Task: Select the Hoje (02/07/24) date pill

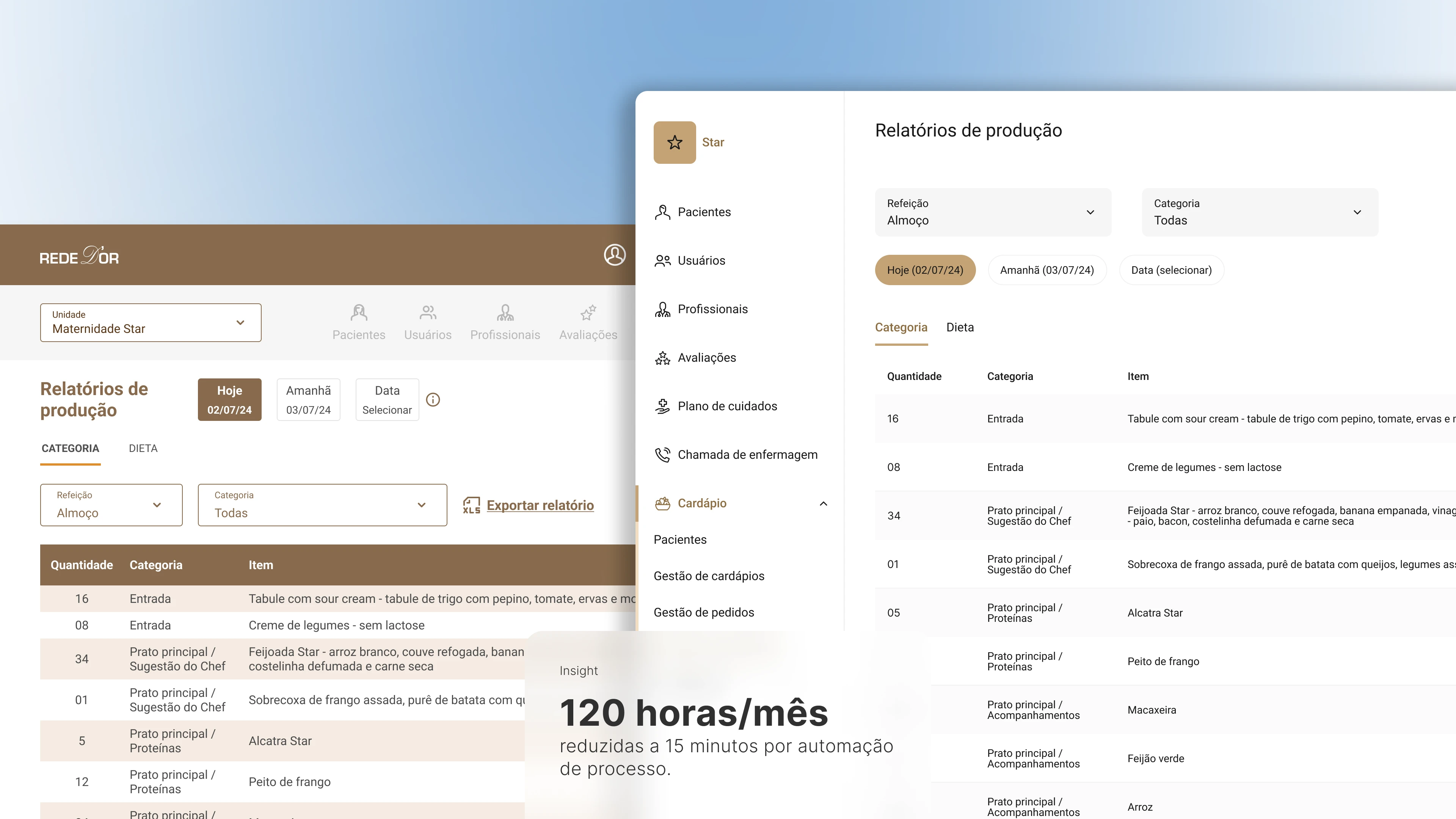Action: click(x=925, y=270)
